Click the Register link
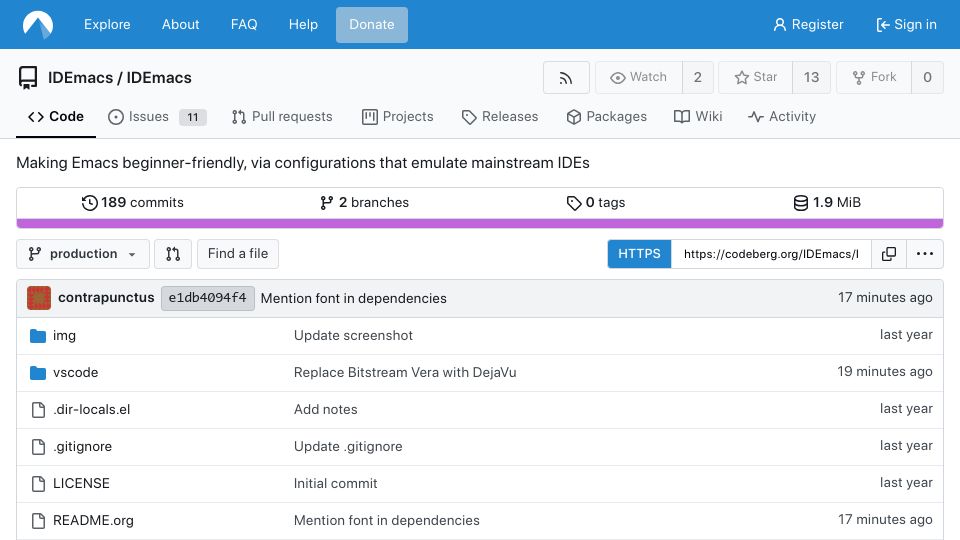 808,24
